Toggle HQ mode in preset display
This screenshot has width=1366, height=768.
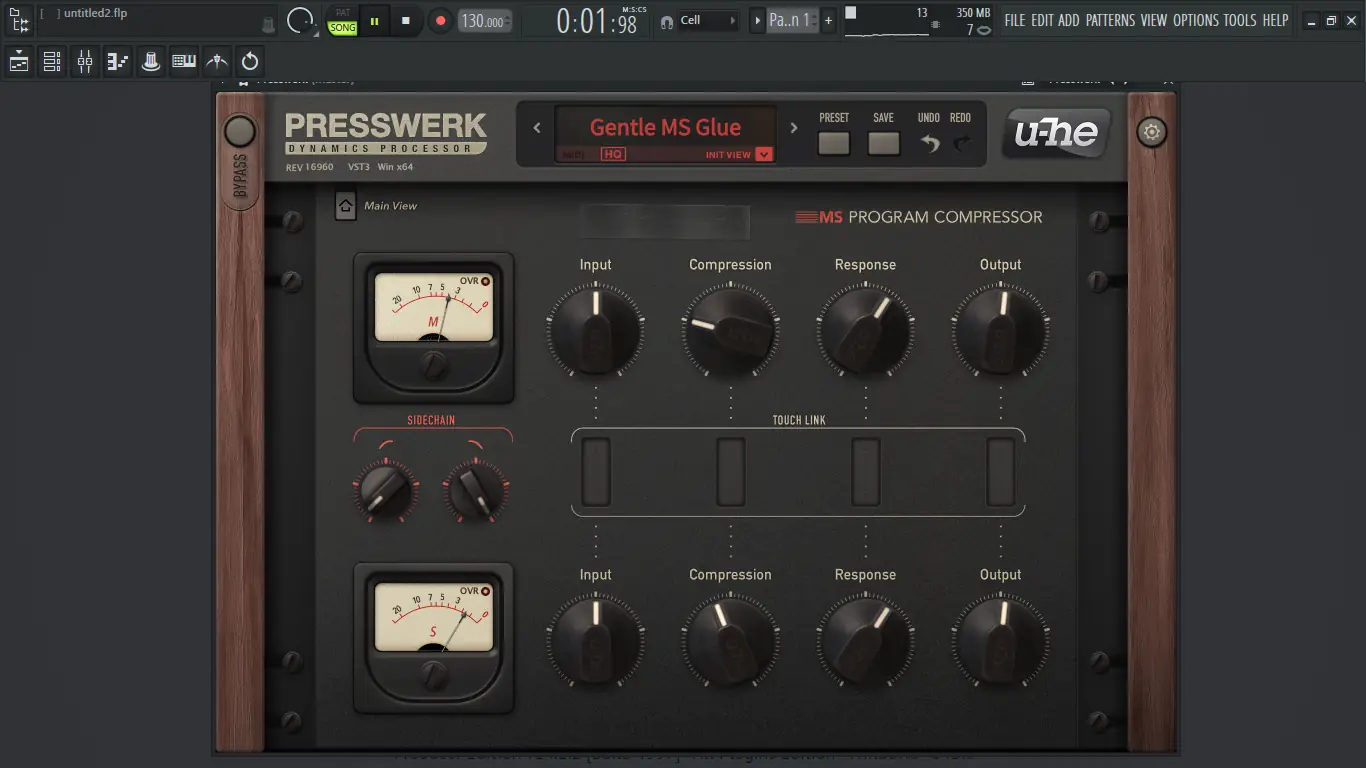[x=612, y=154]
